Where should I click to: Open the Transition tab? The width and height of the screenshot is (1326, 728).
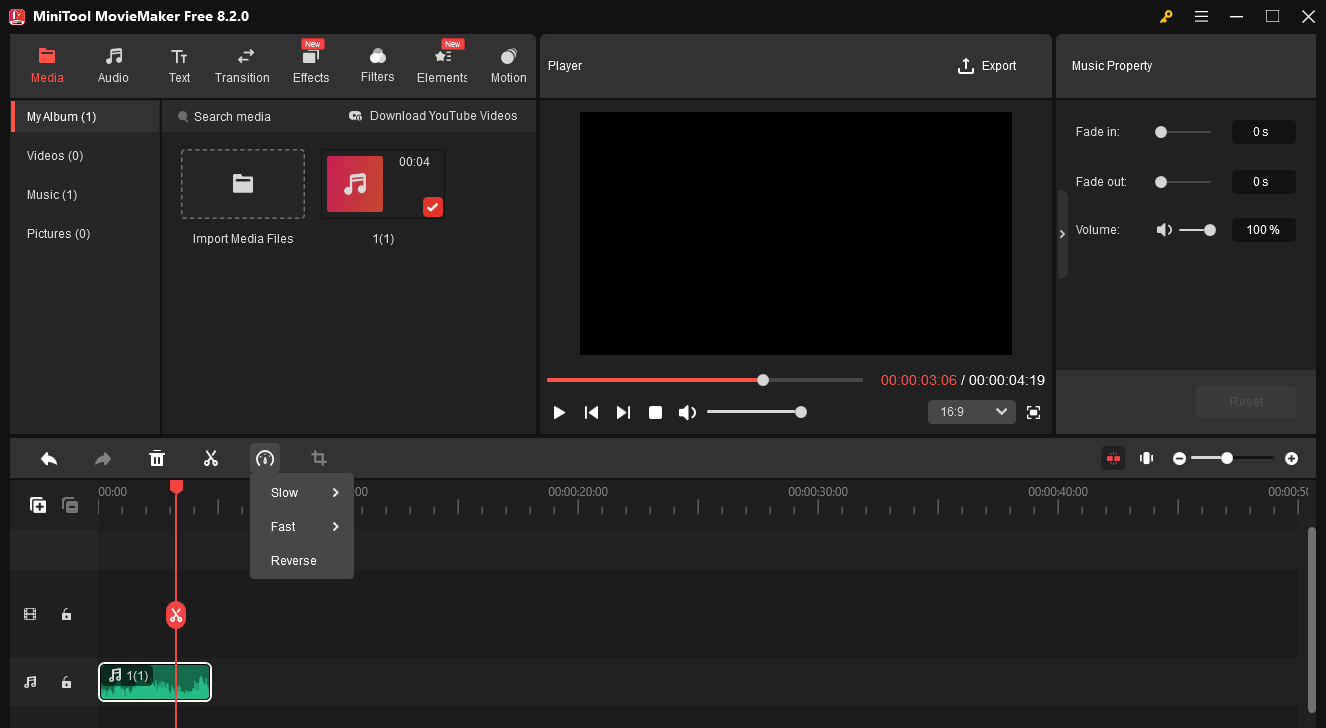242,65
